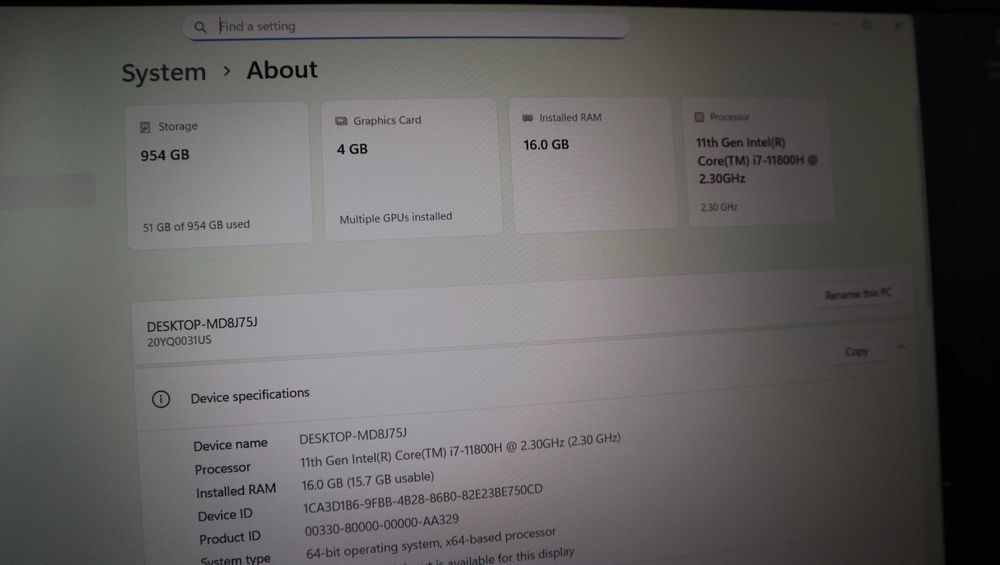Click the Product ID label

[x=230, y=538]
